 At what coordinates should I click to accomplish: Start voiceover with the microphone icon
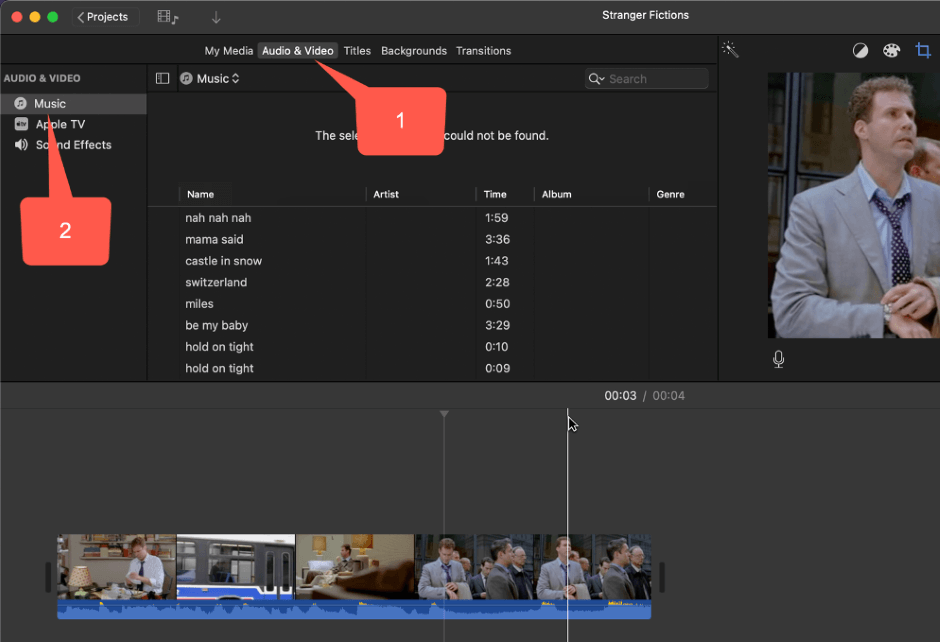(778, 359)
